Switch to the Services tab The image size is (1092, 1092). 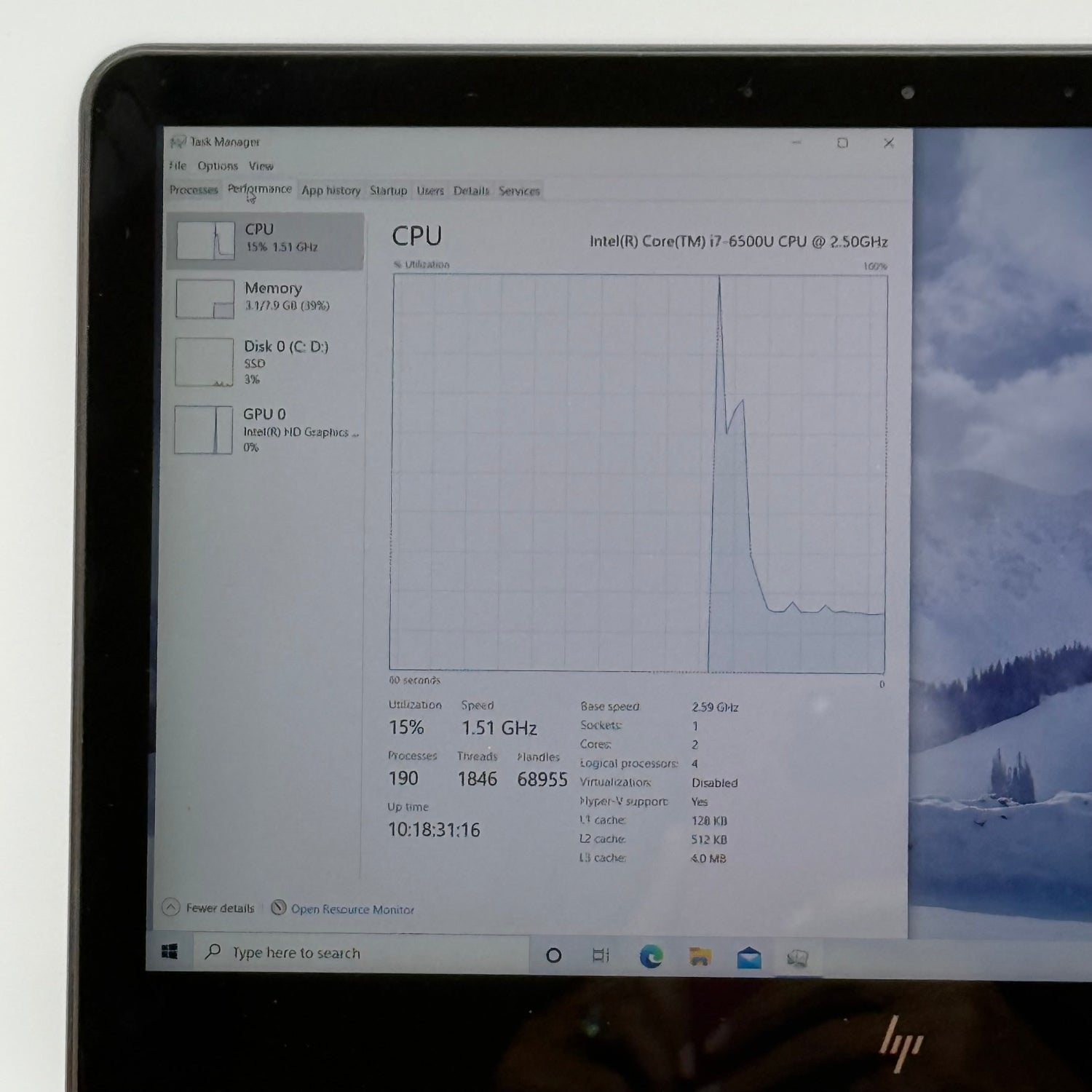coord(519,191)
